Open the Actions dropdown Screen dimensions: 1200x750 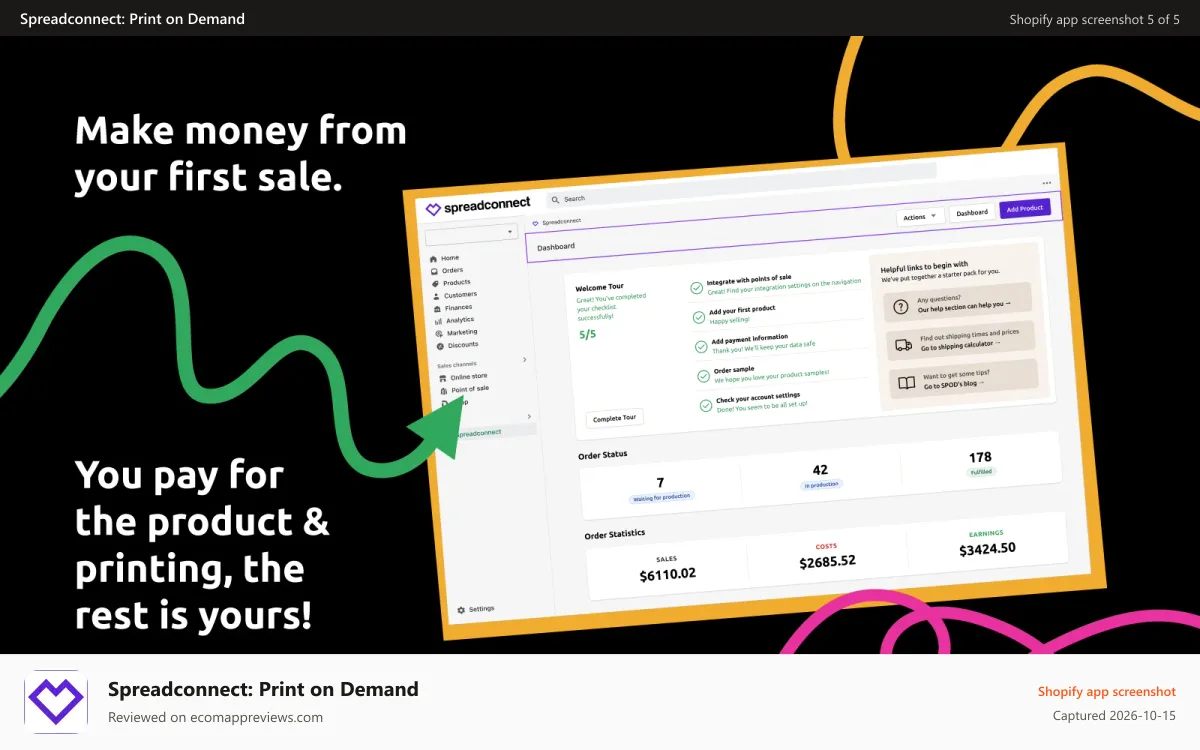[920, 216]
